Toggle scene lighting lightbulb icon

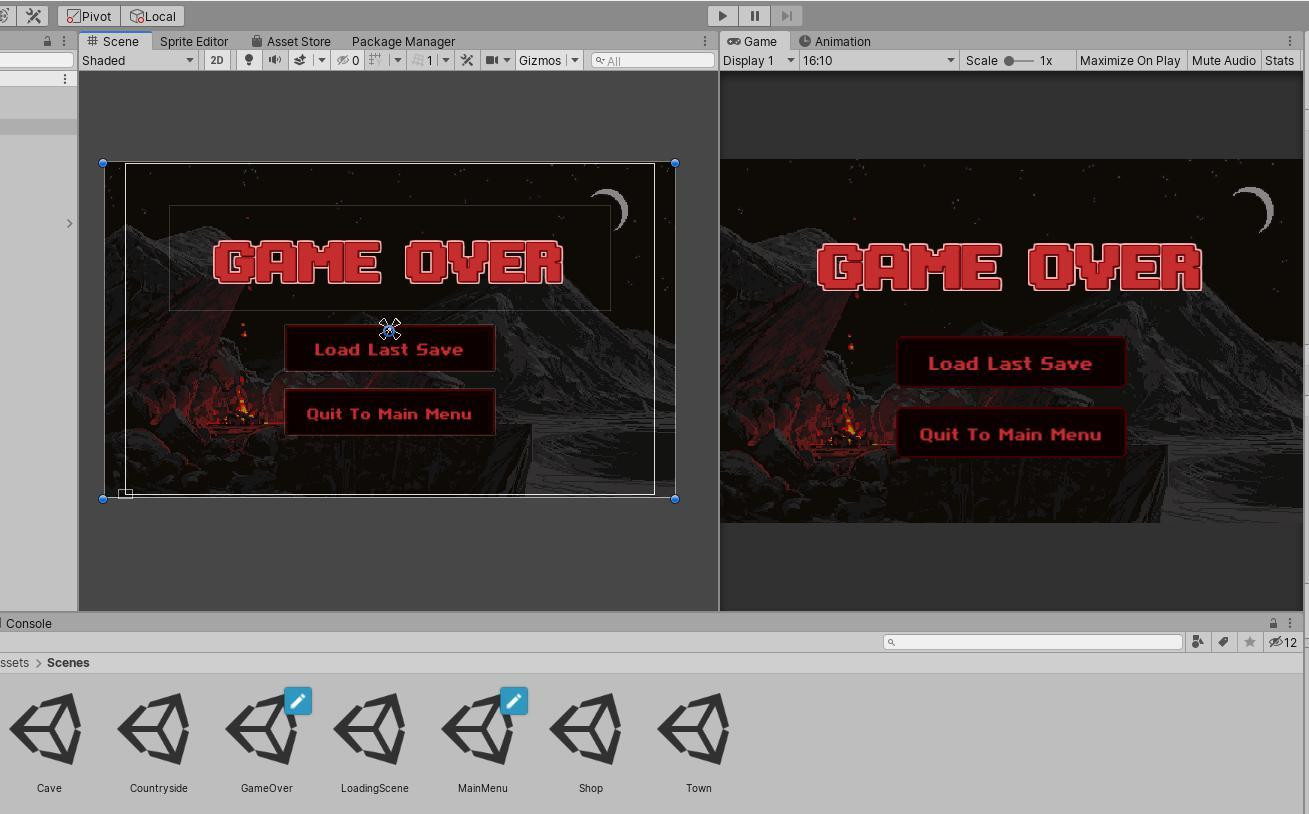point(249,60)
